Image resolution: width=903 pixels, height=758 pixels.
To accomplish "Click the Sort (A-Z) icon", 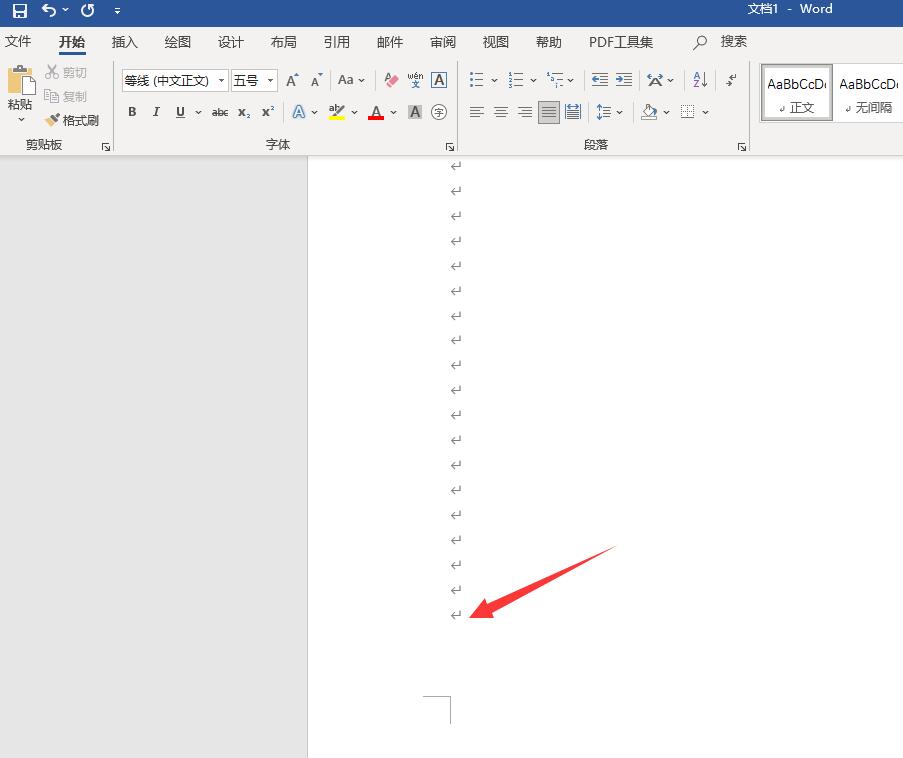I will coord(700,80).
